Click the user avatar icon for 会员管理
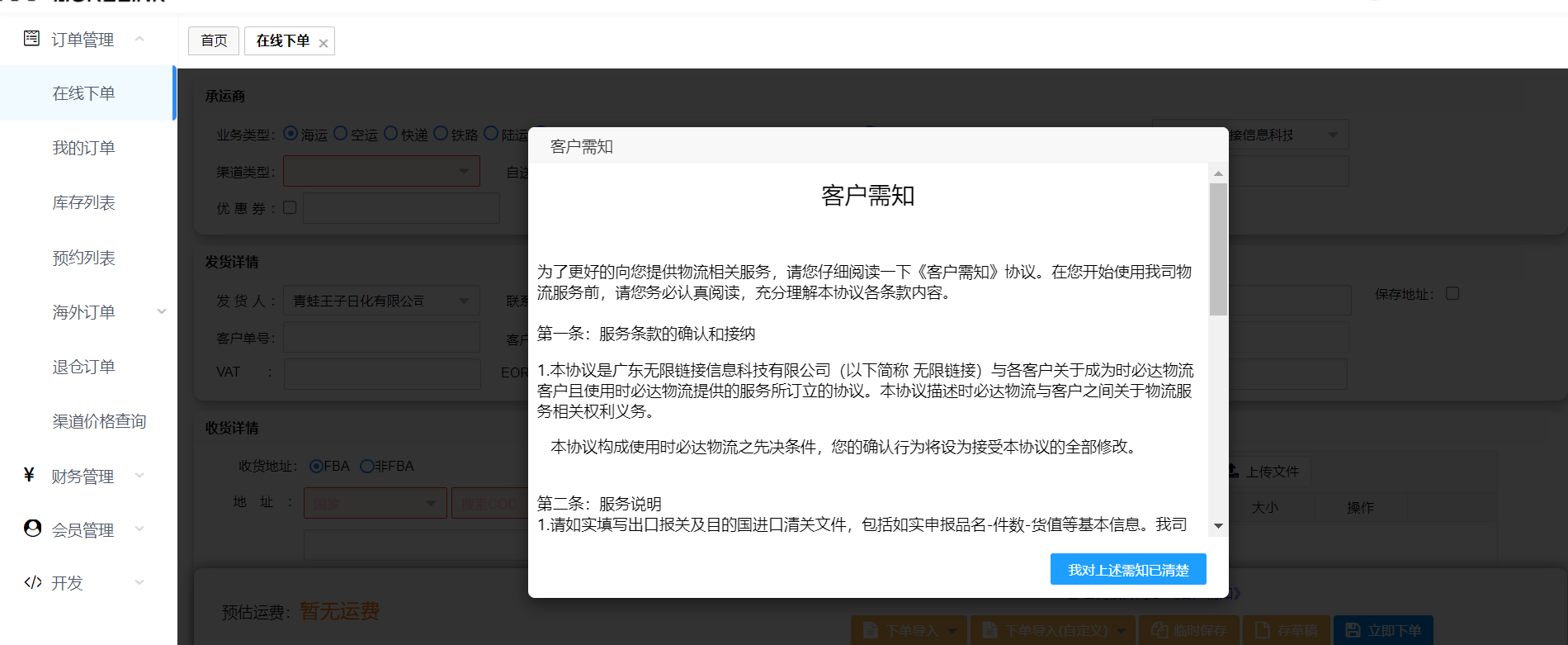Viewport: 1568px width, 645px height. click(32, 529)
